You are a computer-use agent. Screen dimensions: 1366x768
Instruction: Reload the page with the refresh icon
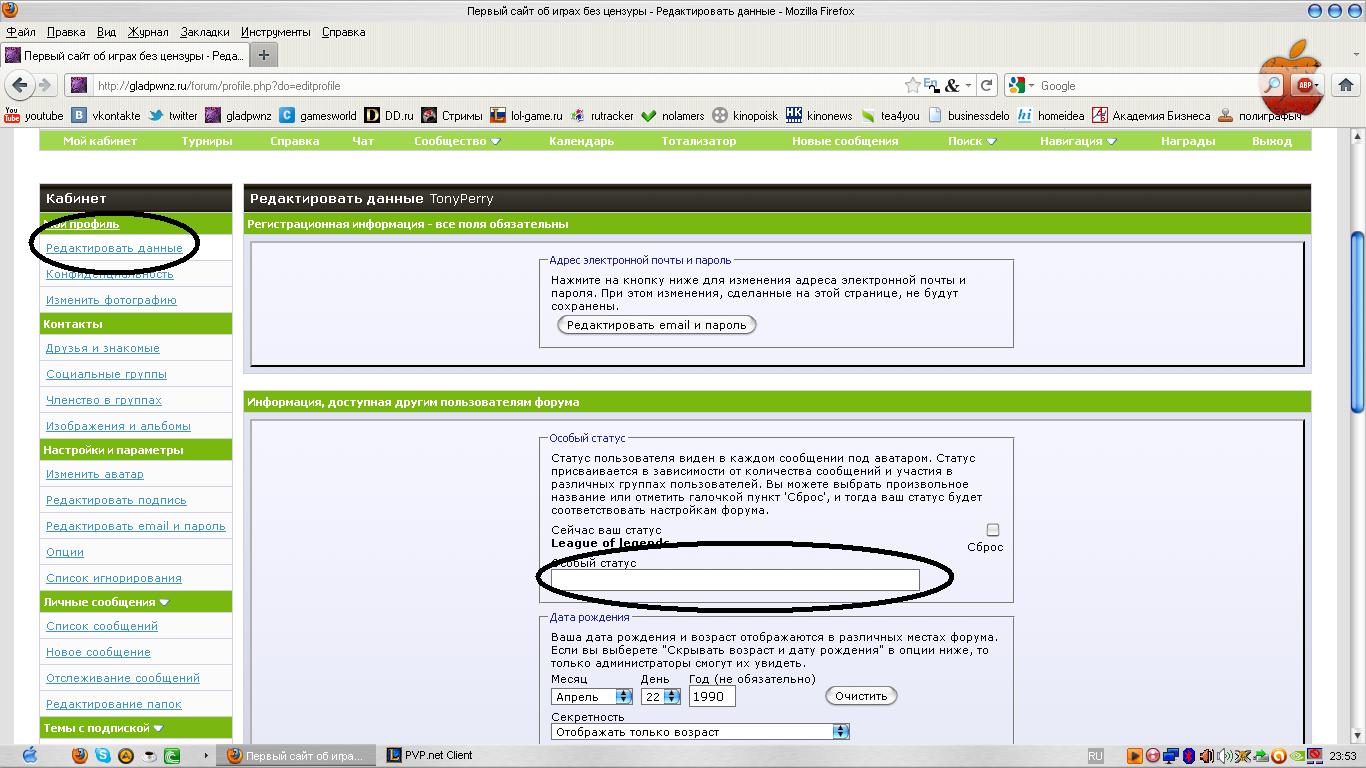click(x=987, y=86)
